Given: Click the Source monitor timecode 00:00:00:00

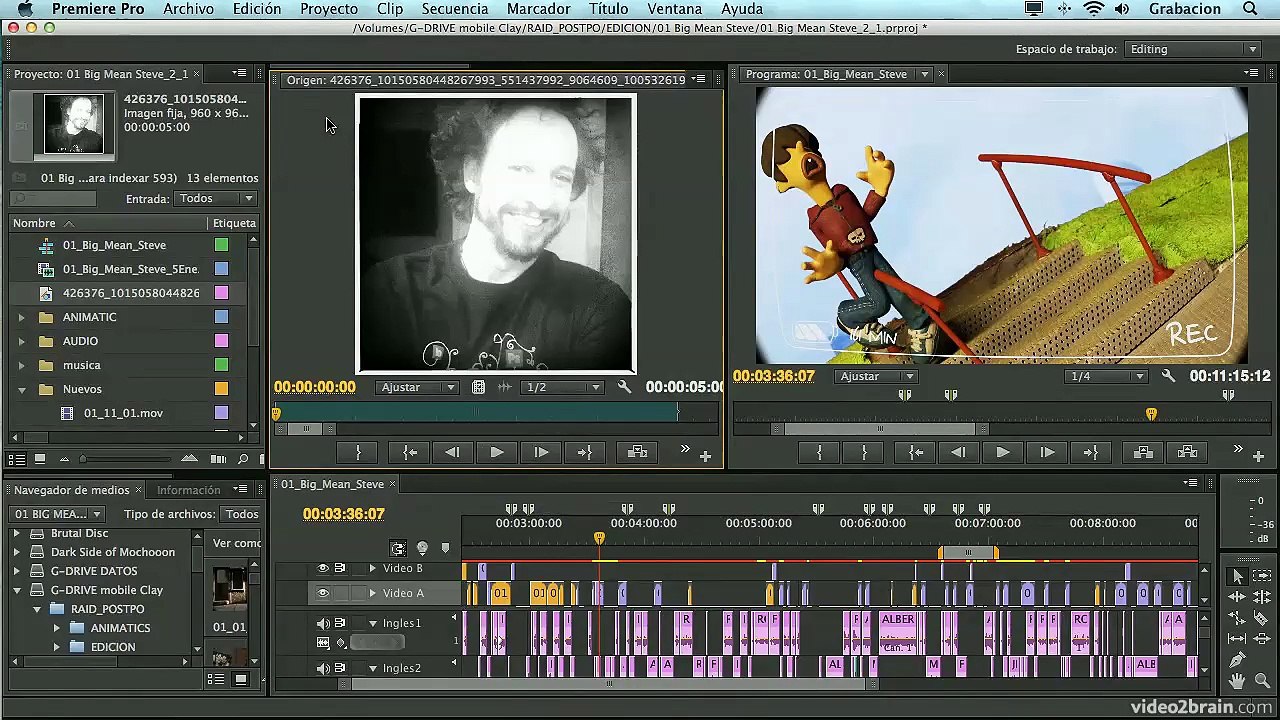Looking at the screenshot, I should point(315,387).
